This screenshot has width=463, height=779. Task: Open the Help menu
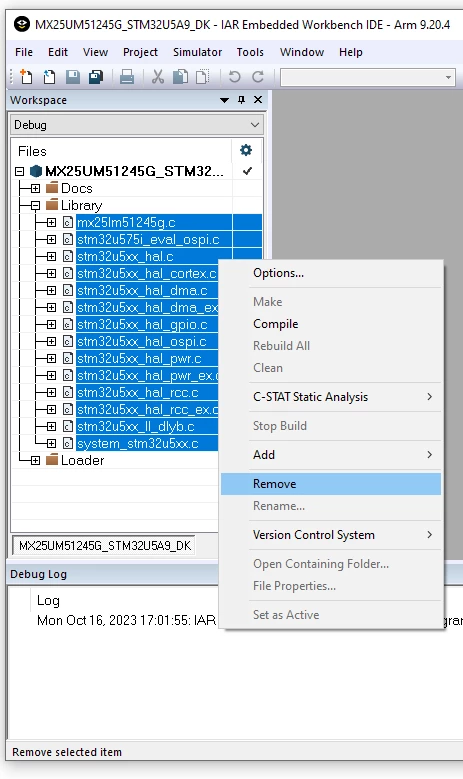pyautogui.click(x=351, y=52)
